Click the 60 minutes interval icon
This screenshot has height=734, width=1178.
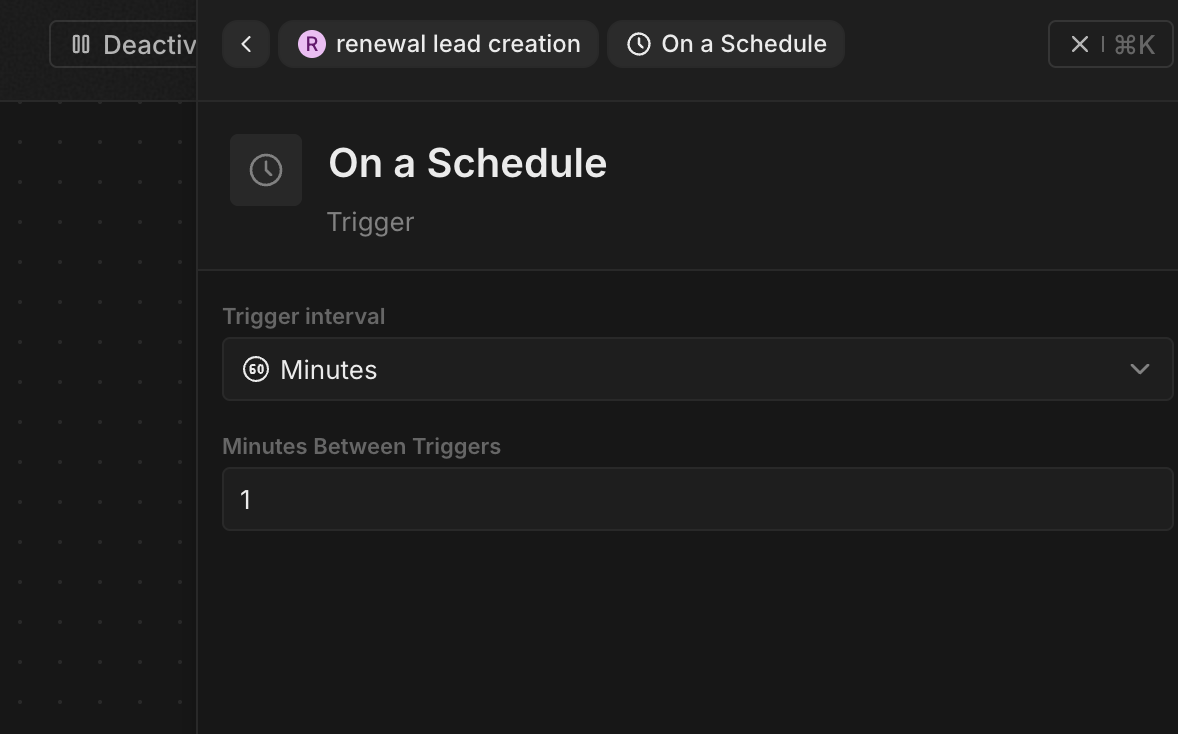255,370
